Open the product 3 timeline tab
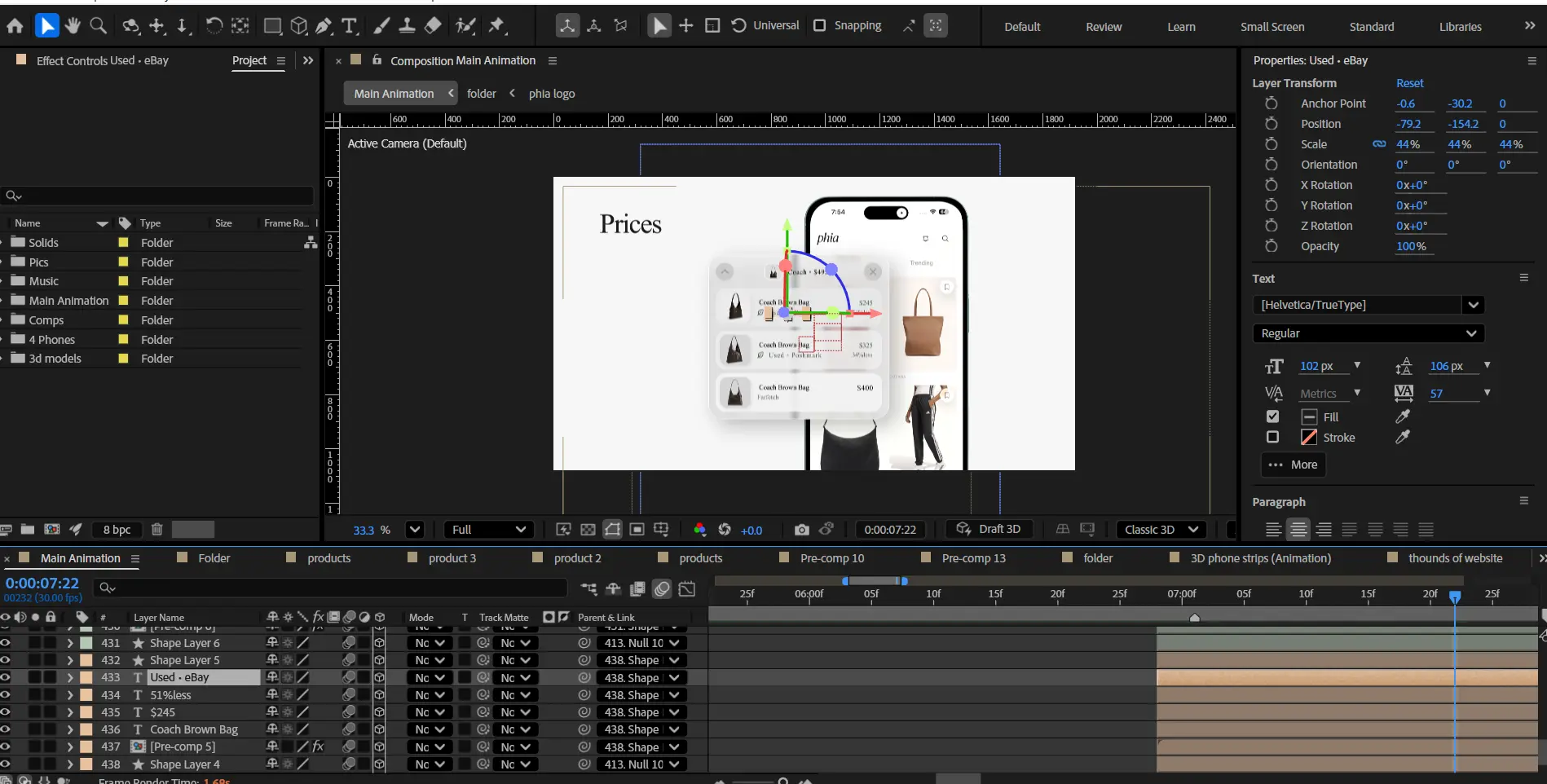 coord(452,558)
